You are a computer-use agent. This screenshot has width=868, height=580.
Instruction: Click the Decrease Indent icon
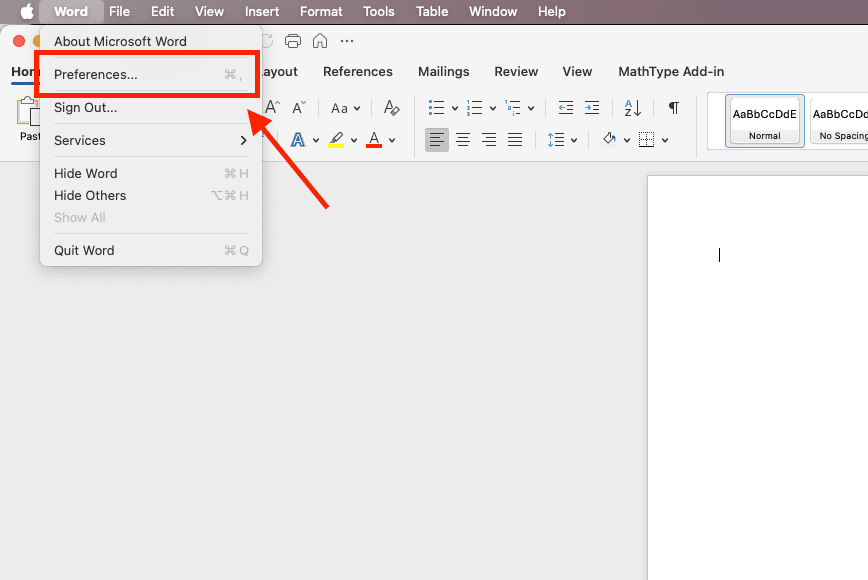(566, 107)
